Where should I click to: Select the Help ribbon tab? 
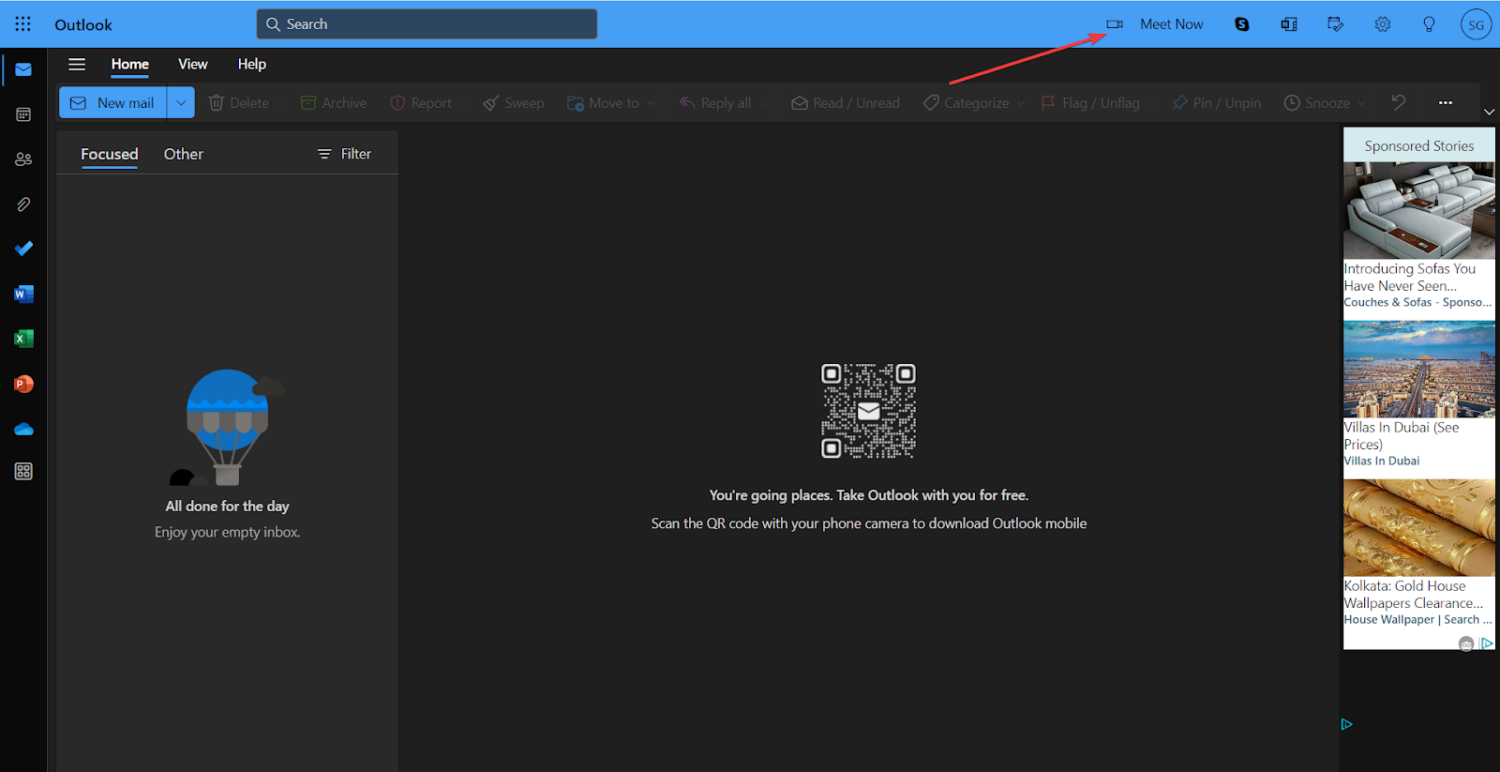click(x=252, y=64)
